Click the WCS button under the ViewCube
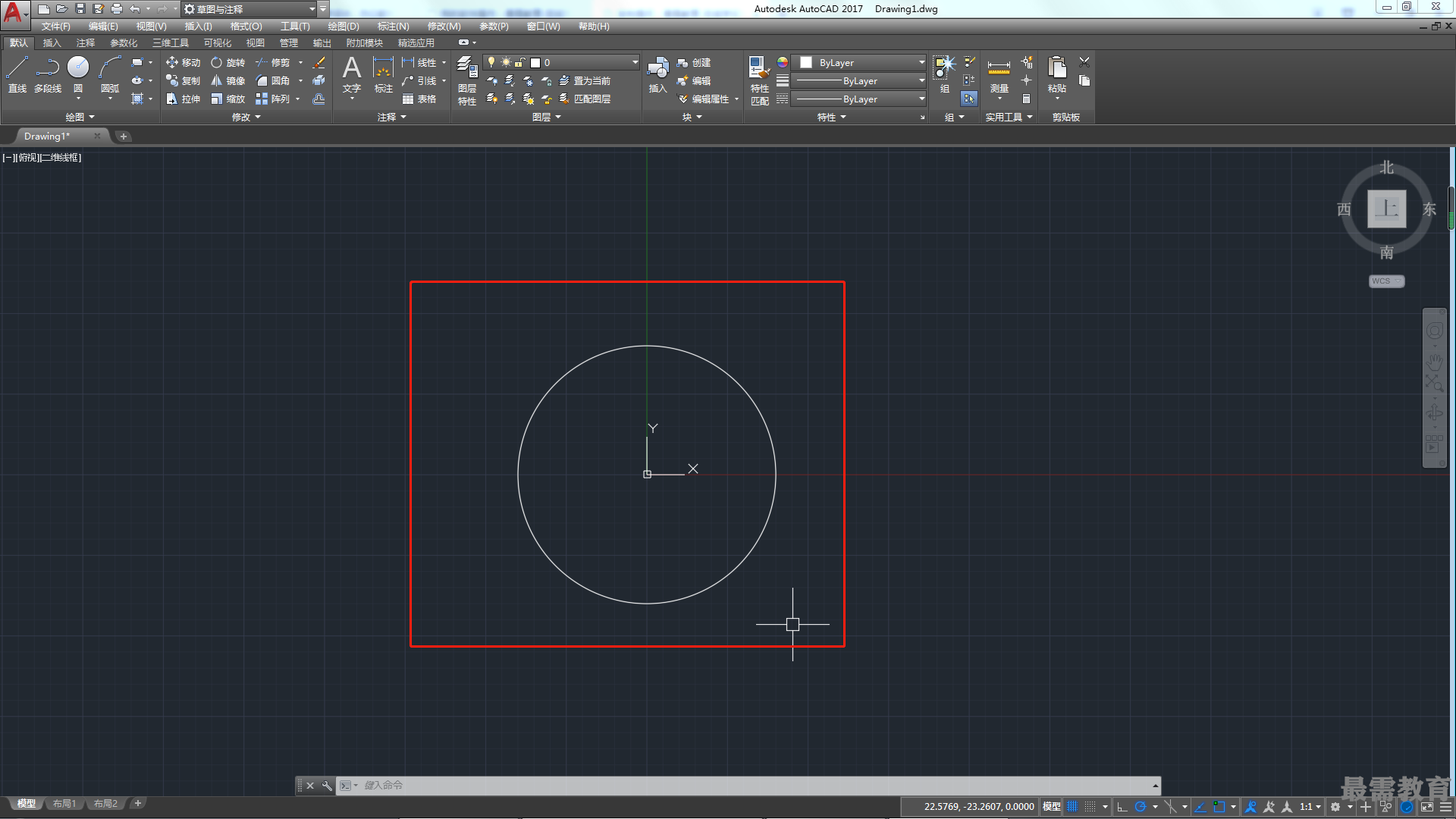1456x819 pixels. [1387, 281]
